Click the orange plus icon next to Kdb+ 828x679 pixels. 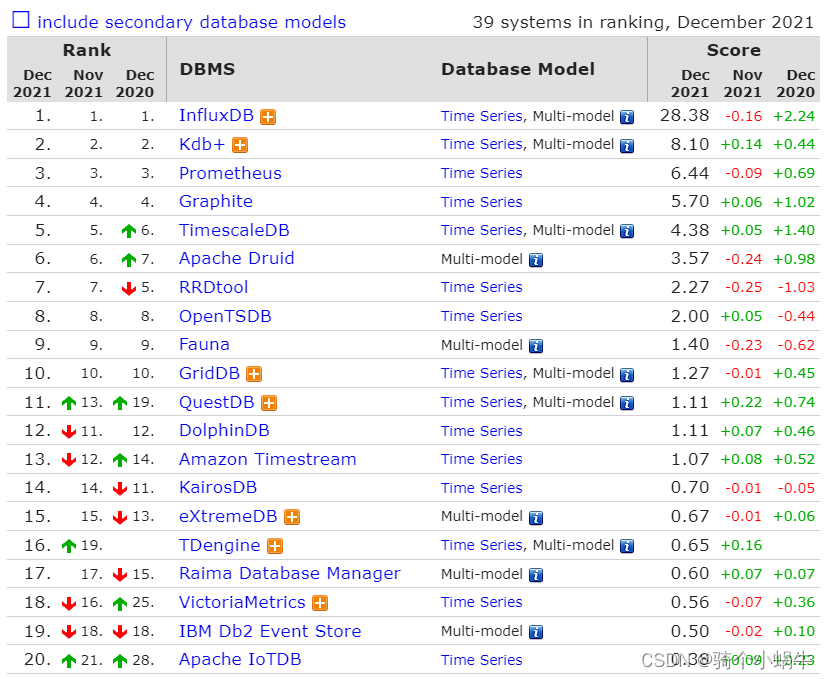tap(240, 145)
